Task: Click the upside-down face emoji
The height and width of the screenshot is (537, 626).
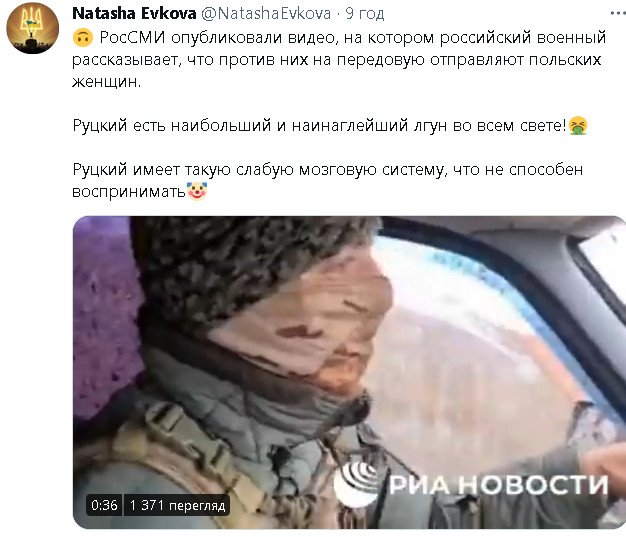Action: coord(83,38)
